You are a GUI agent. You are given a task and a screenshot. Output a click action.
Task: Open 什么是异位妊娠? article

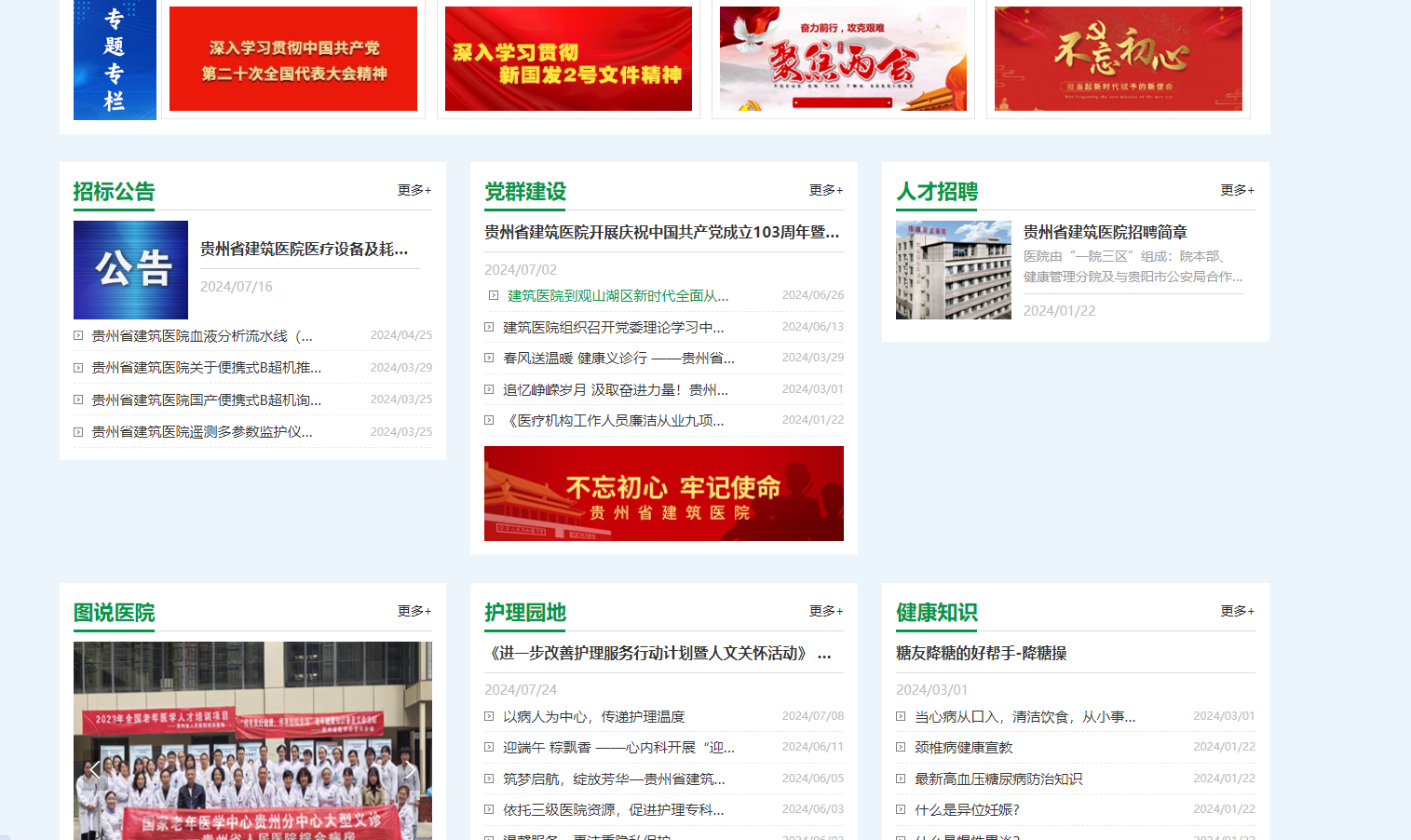(x=967, y=810)
